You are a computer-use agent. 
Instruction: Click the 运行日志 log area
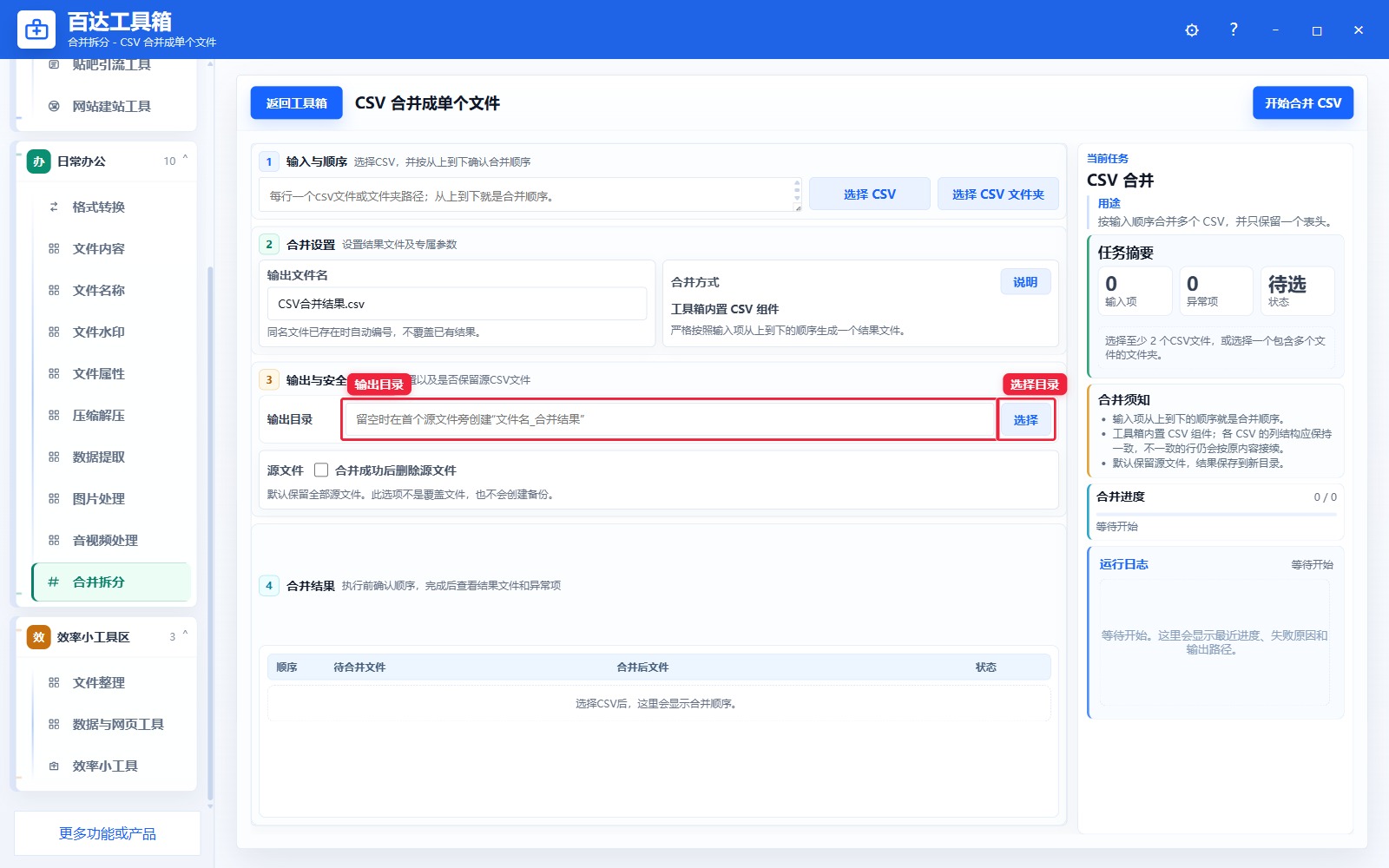[x=1215, y=642]
